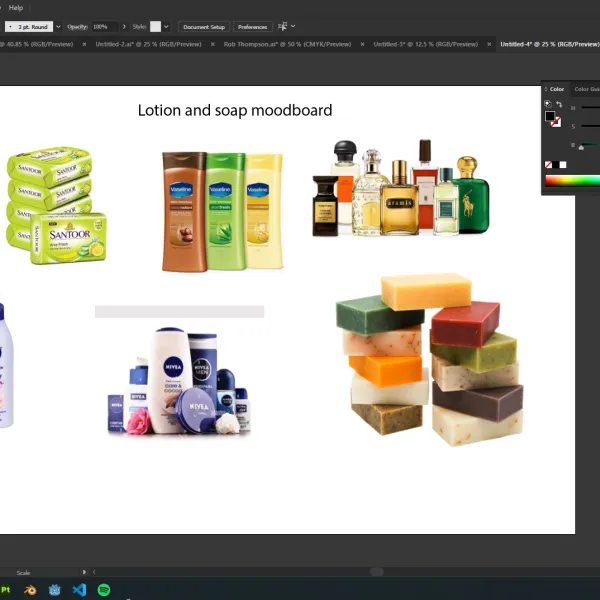Close the Untitled-3 tab

[489, 44]
